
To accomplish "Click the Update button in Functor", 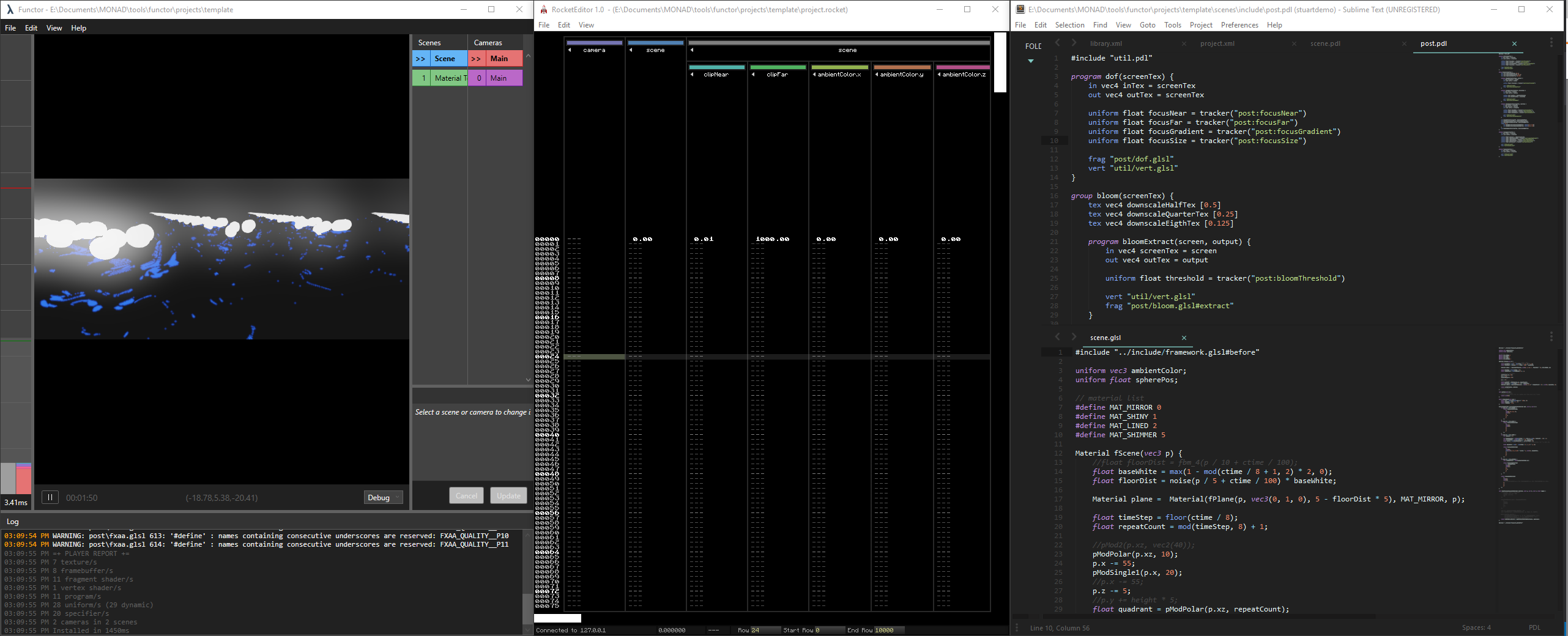I will click(x=508, y=495).
